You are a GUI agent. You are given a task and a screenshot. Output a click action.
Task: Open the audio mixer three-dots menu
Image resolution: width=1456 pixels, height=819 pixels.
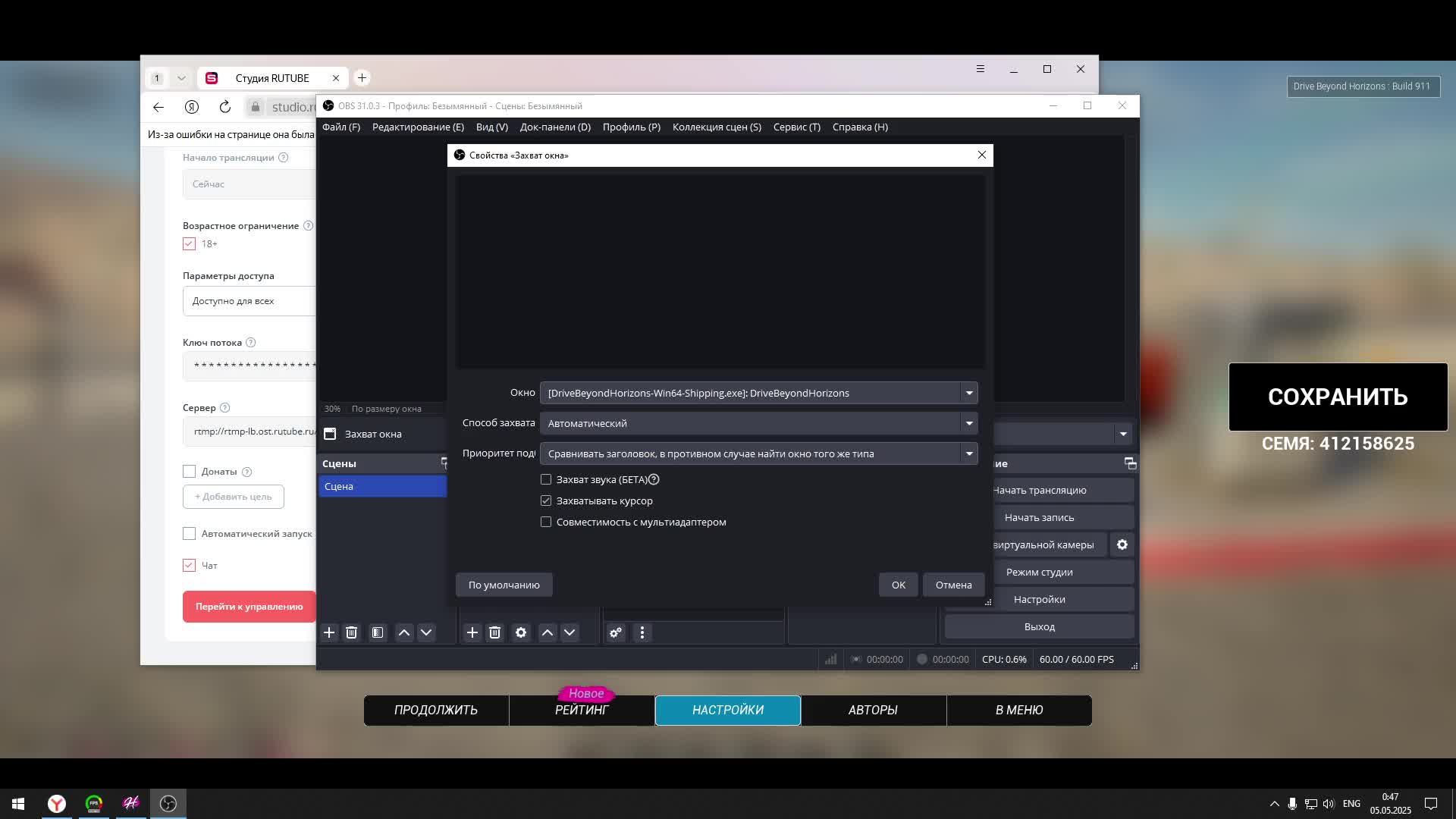point(642,632)
